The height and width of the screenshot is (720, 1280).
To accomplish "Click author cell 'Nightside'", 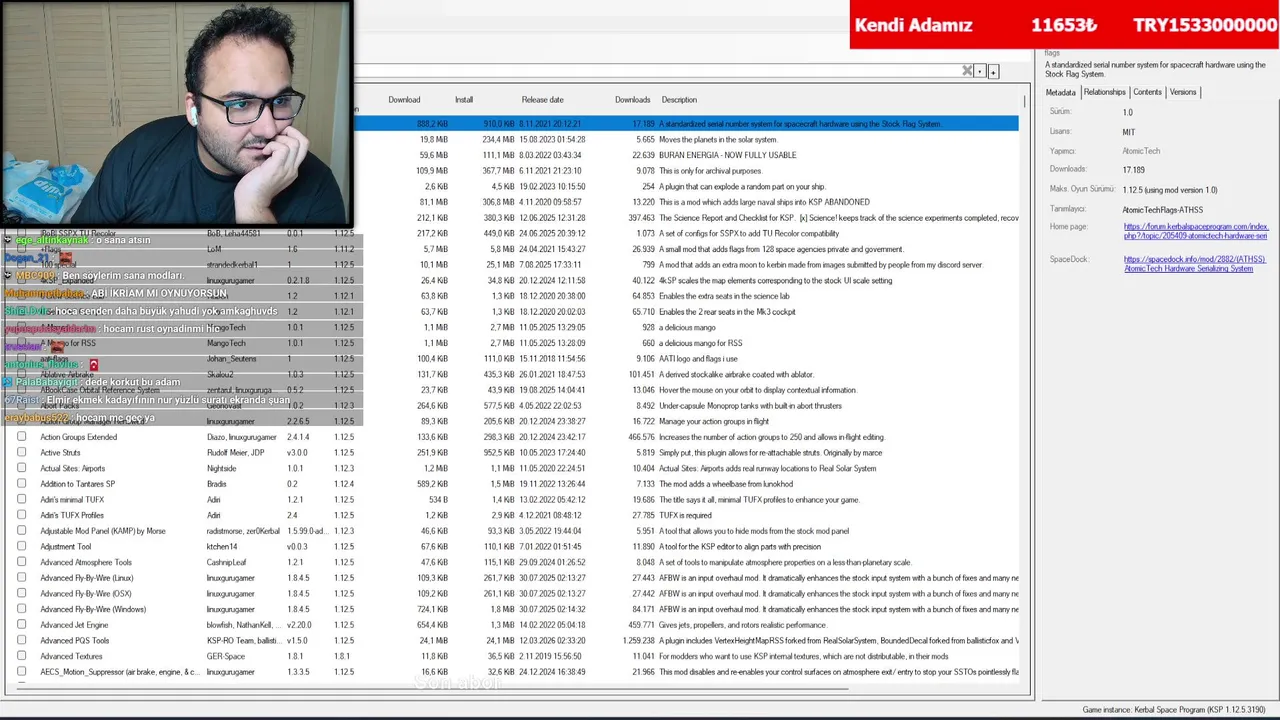I will tap(222, 468).
